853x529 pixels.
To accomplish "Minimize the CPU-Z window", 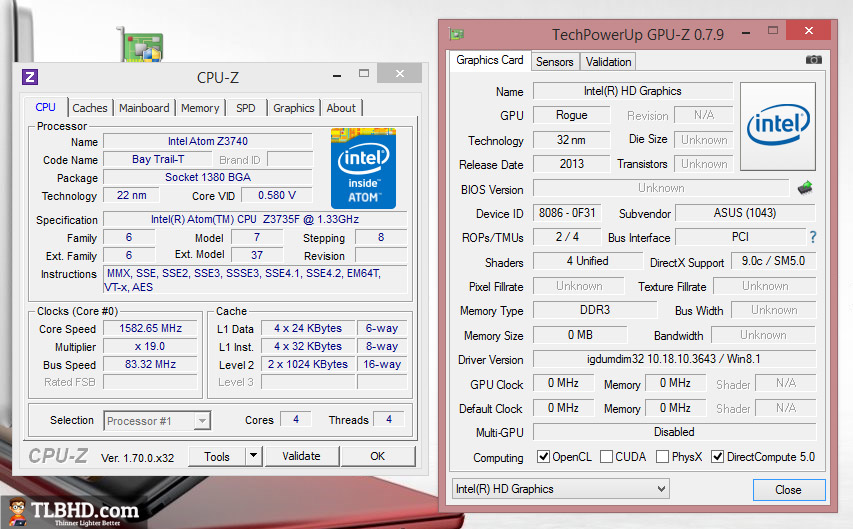I will coord(337,76).
